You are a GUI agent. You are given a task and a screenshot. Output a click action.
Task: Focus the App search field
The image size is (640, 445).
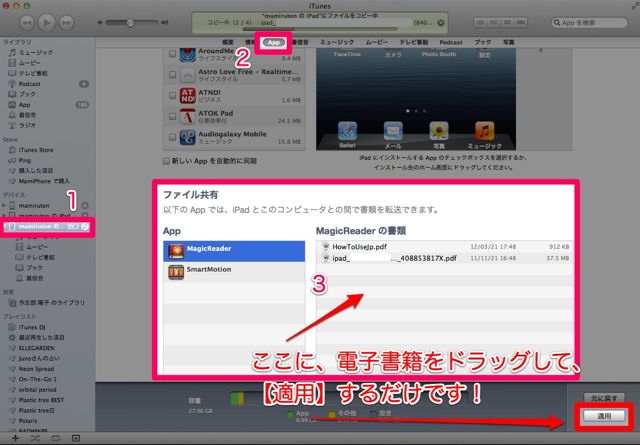(590, 22)
